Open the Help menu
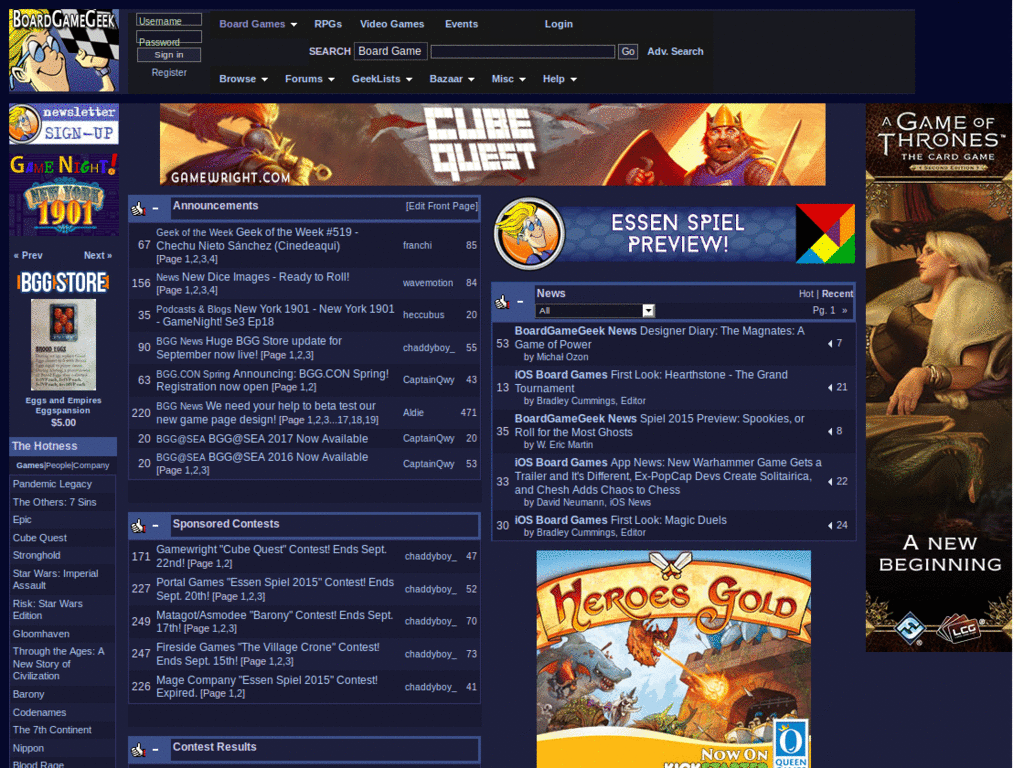Screen dimensions: 1024x768 point(560,79)
